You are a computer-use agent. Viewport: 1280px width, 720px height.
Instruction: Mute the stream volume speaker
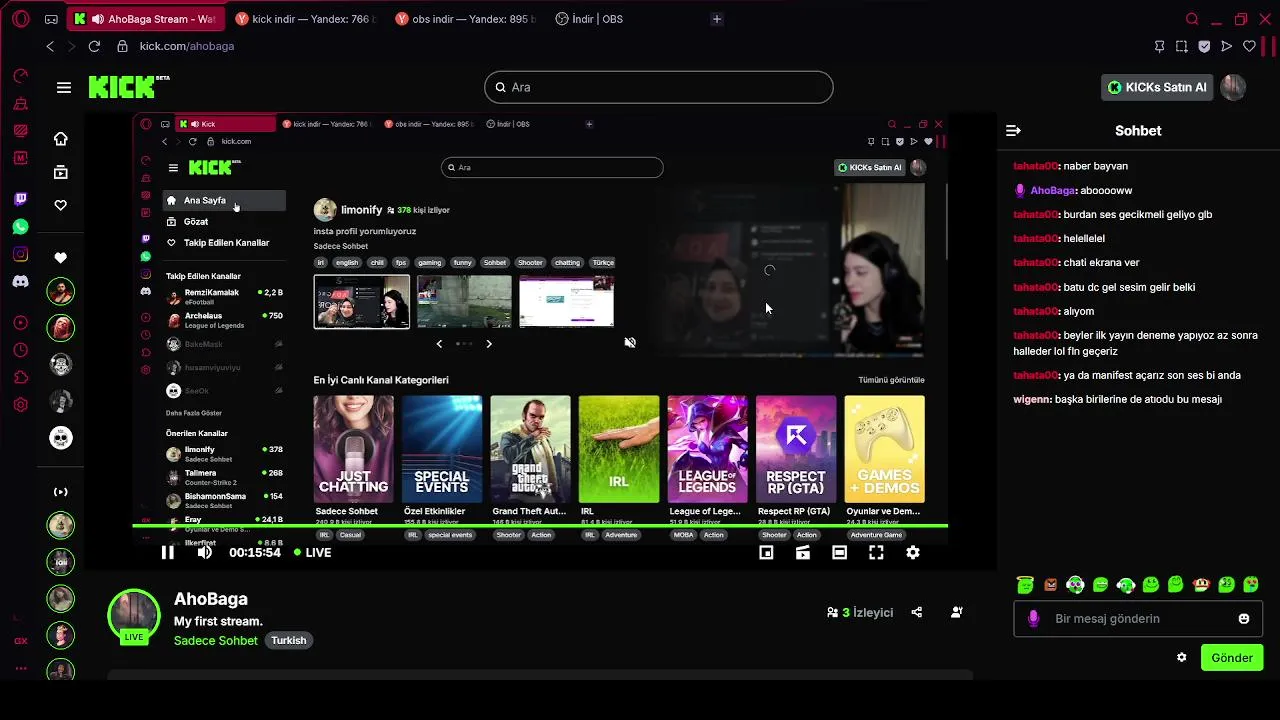[204, 552]
